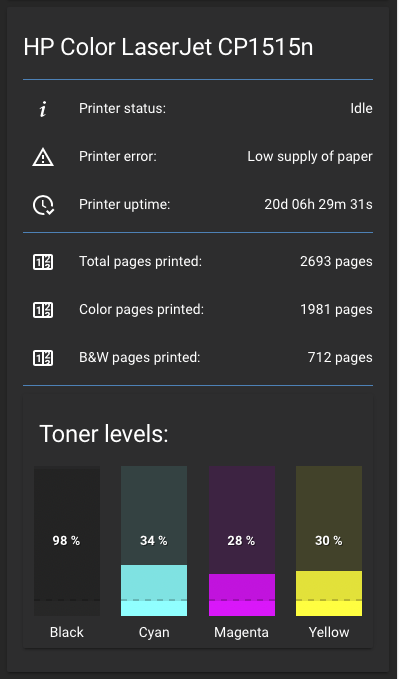Open the Printer uptime row label

point(124,204)
